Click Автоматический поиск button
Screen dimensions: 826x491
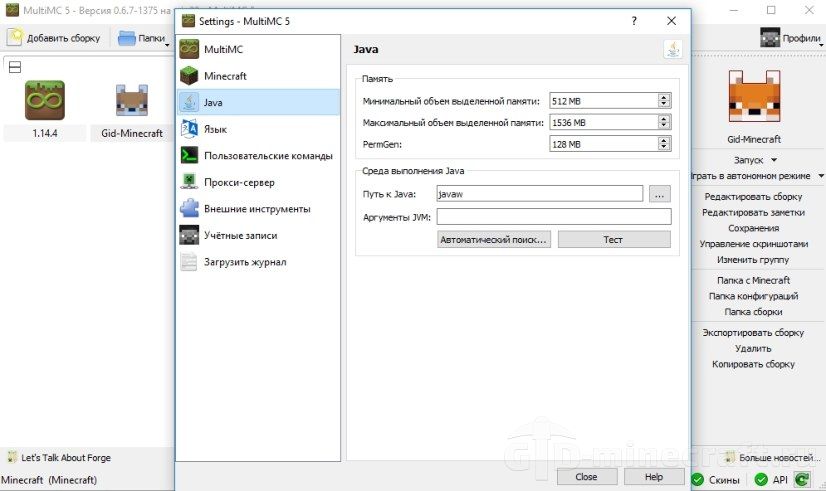click(x=494, y=240)
